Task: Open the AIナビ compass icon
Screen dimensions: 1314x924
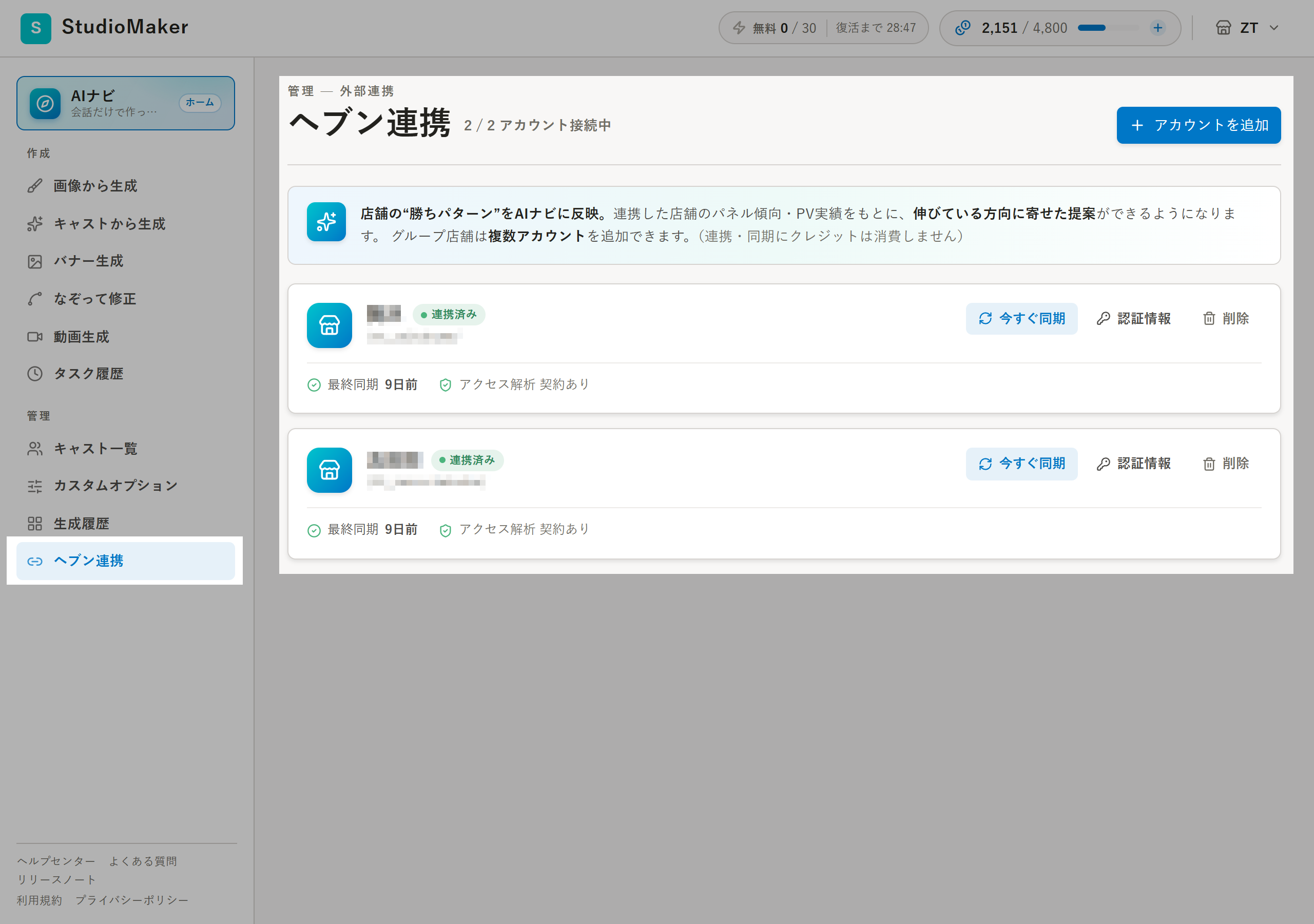Action: [x=45, y=104]
